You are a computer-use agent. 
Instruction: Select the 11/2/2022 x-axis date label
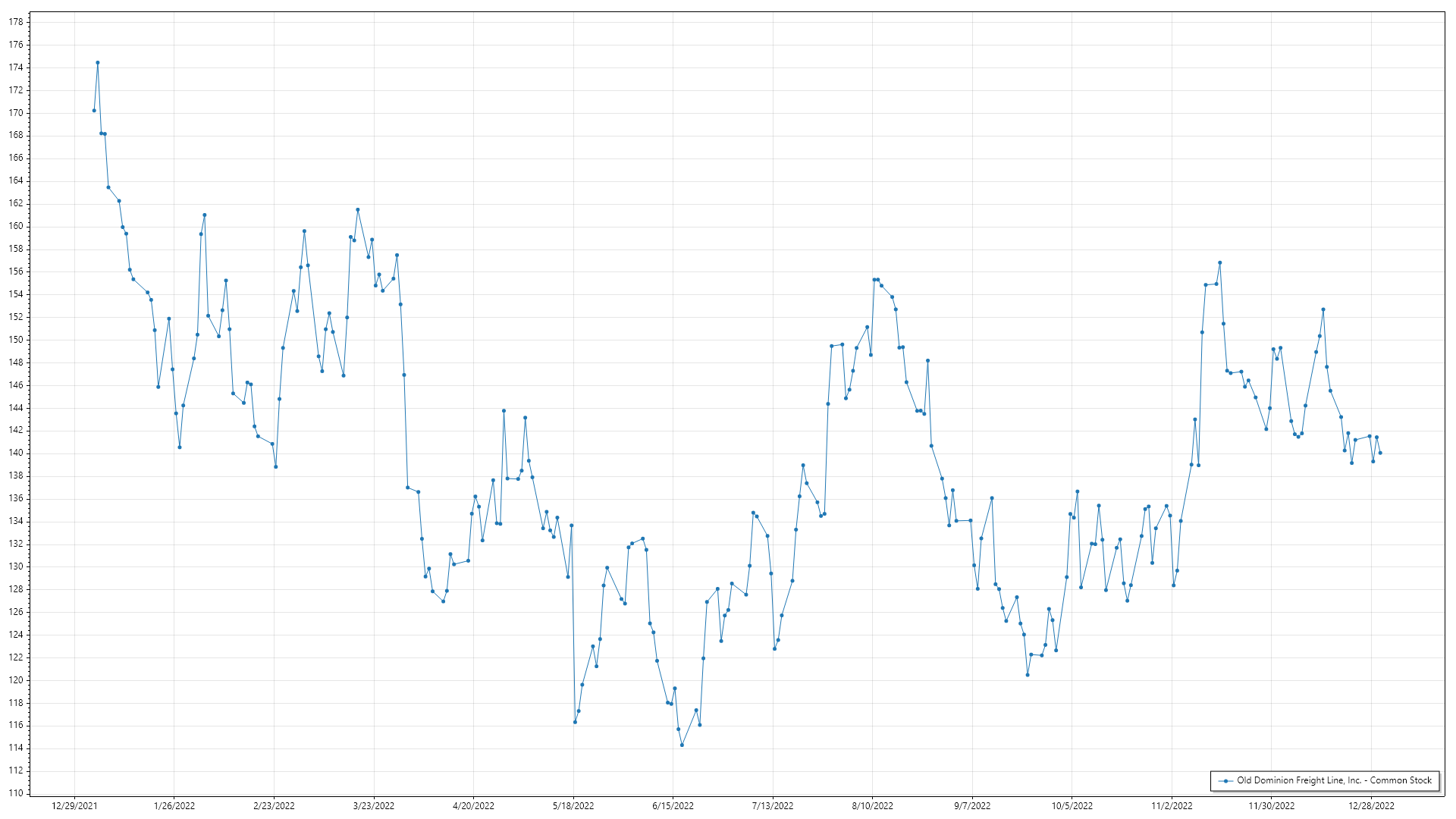(1172, 805)
